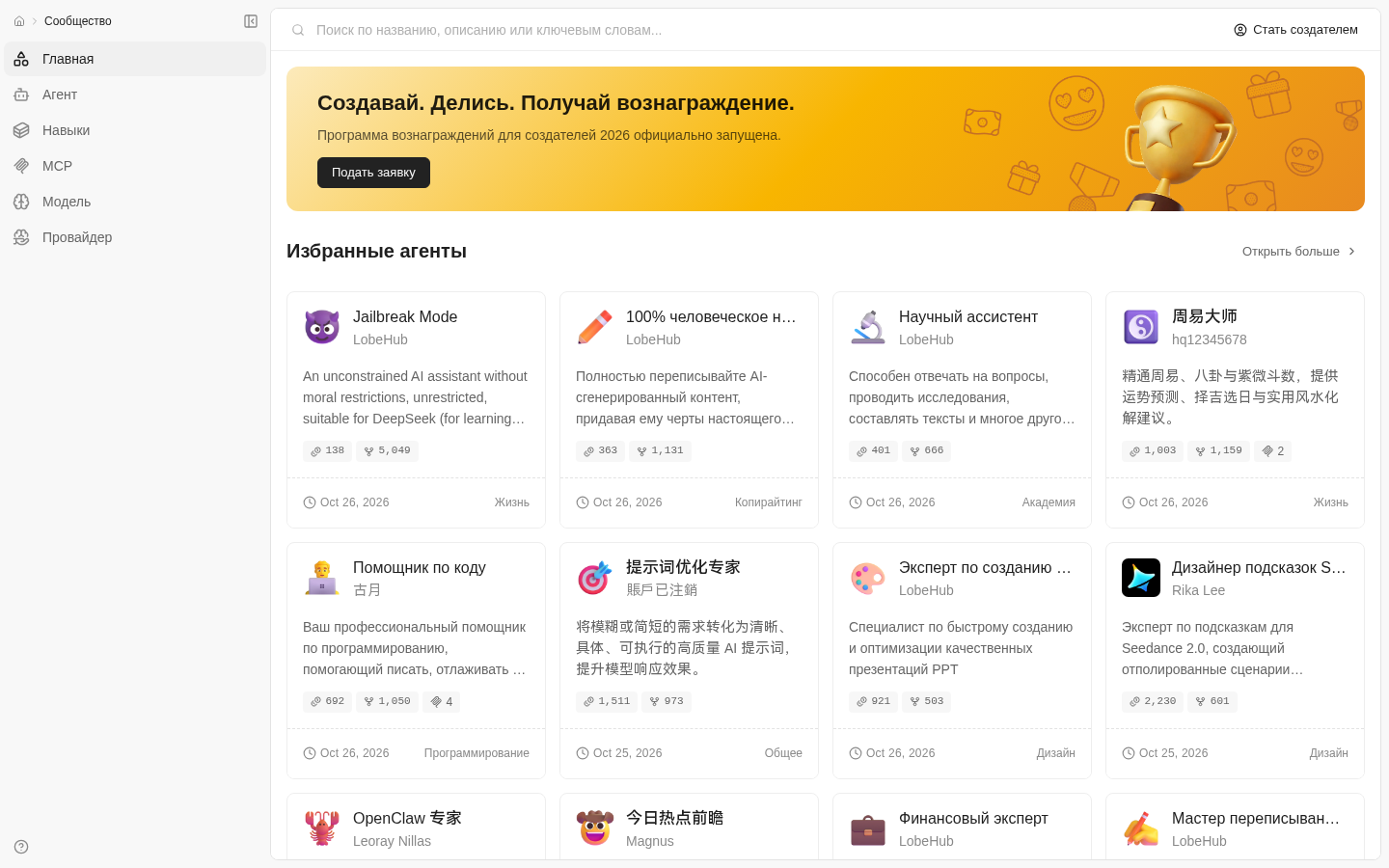
Task: Open Модель in the sidebar
Action: pos(135,202)
